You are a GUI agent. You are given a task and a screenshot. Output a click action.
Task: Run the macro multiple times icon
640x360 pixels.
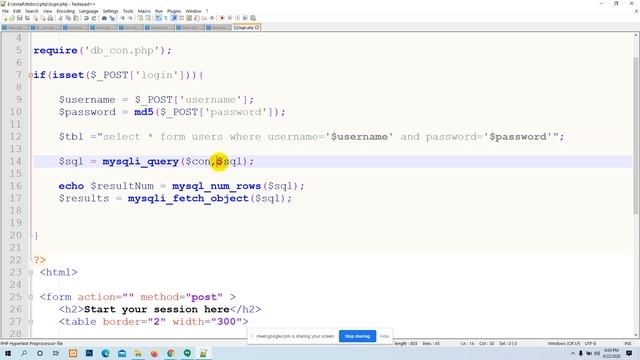[245, 18]
